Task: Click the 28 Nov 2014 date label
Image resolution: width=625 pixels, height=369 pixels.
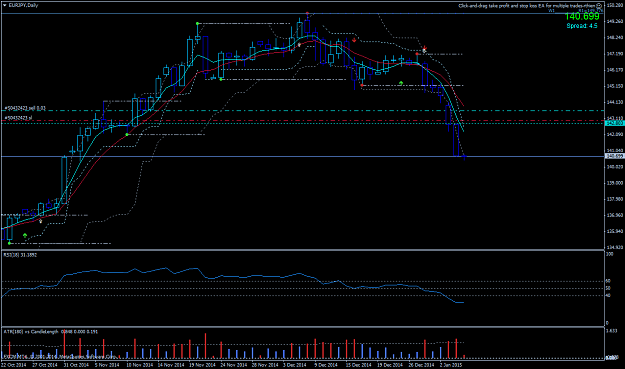Action: [x=265, y=365]
